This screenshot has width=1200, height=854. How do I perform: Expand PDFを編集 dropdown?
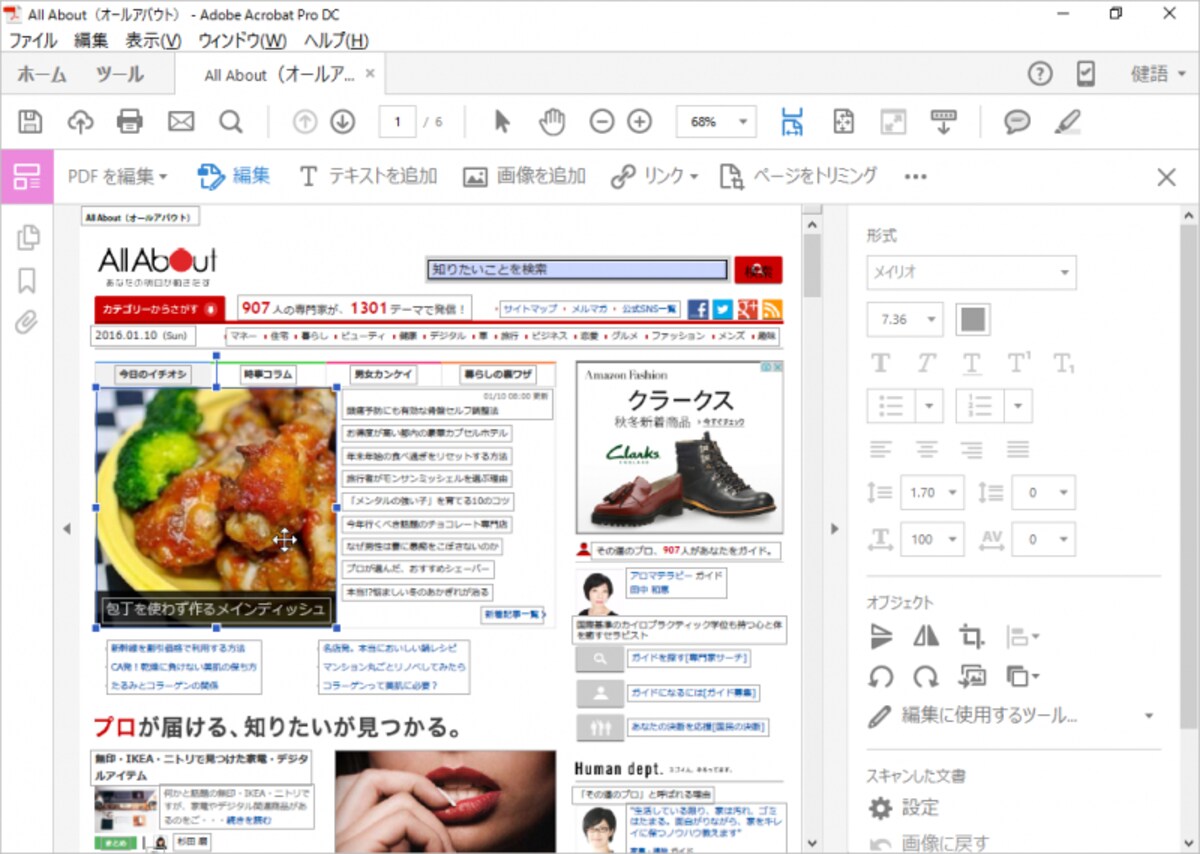pyautogui.click(x=117, y=177)
